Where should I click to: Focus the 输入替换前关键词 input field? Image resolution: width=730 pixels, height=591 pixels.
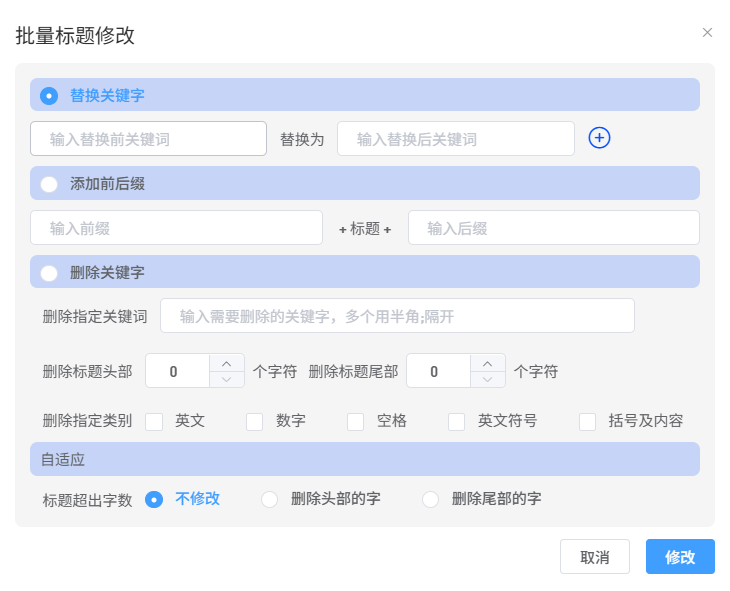pos(149,139)
